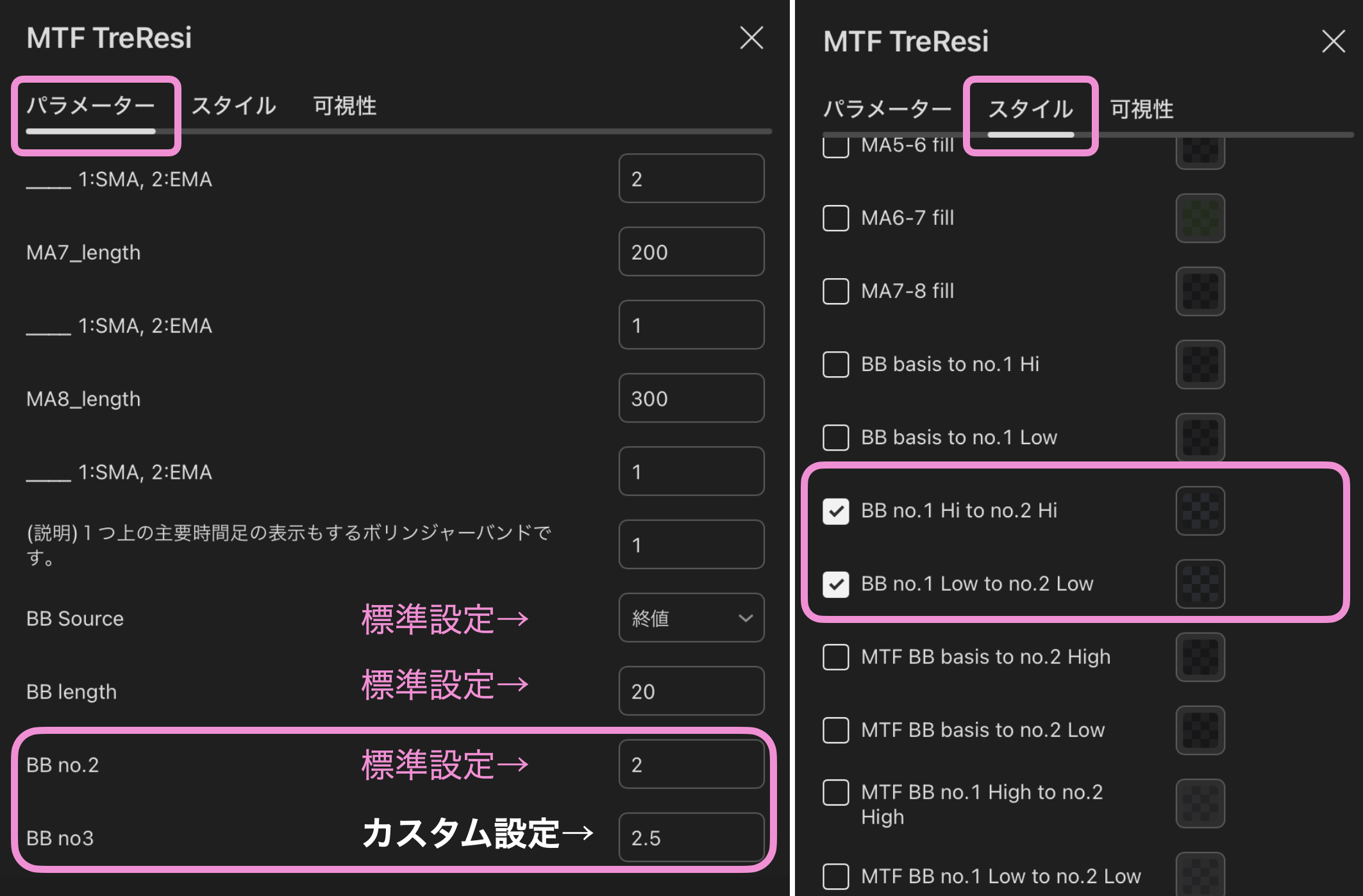This screenshot has height=896, width=1363.
Task: Uncheck BB no.1 Low to no.2 Low
Action: point(836,584)
